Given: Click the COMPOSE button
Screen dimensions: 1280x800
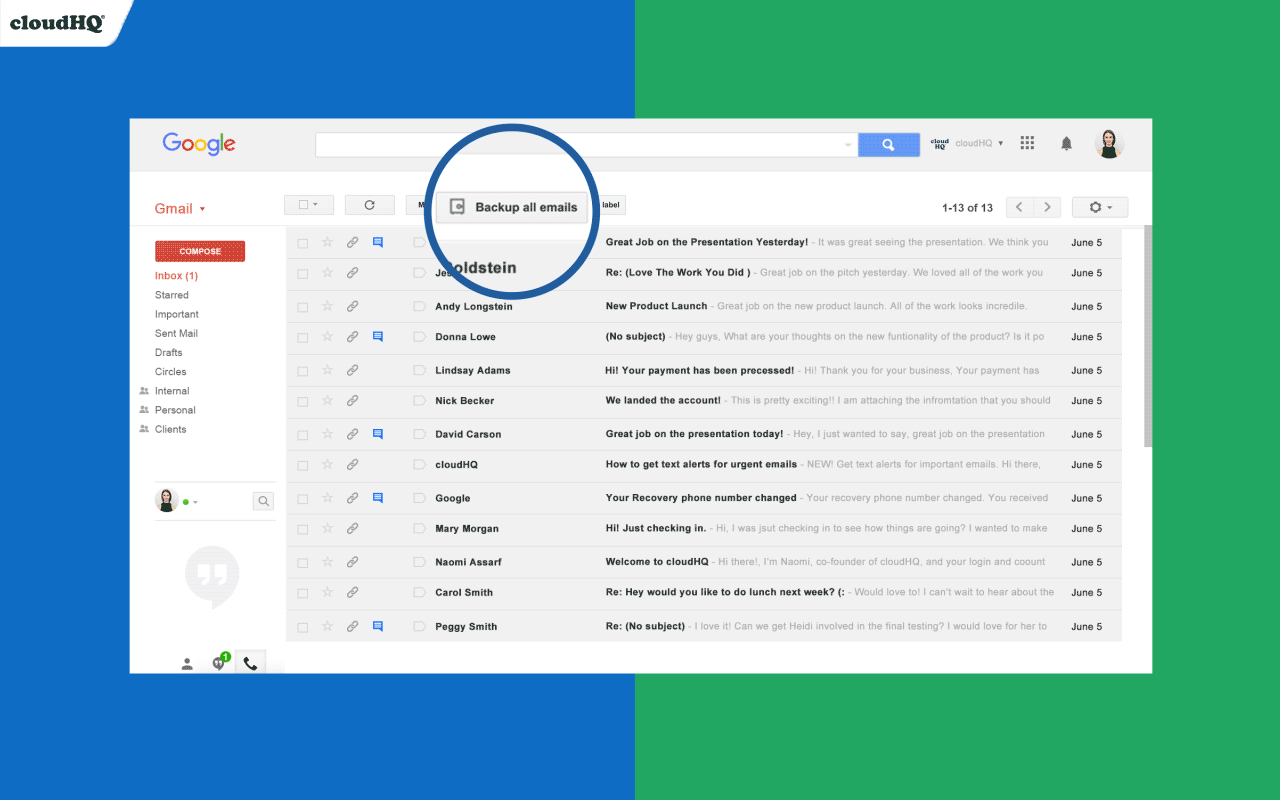Looking at the screenshot, I should (200, 251).
